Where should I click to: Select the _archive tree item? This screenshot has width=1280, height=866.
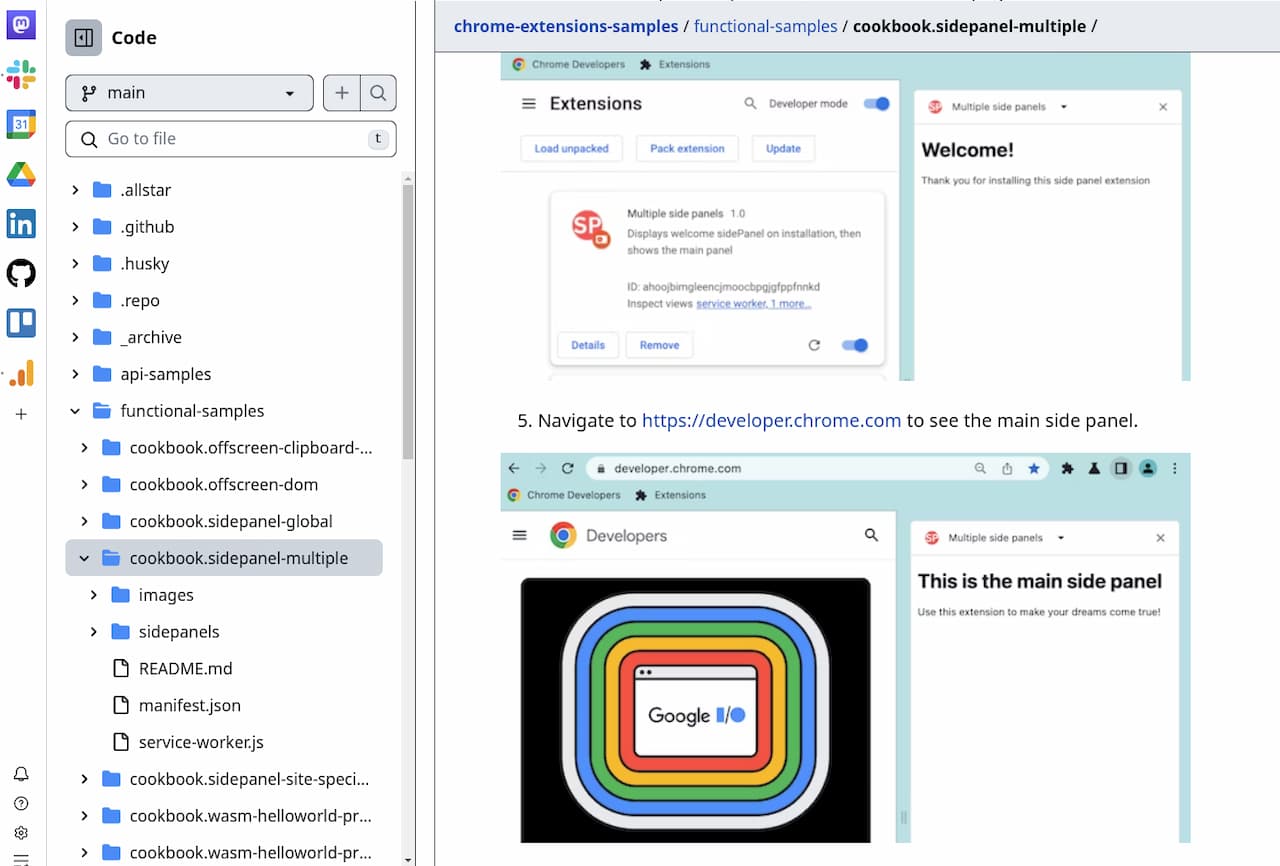point(224,337)
